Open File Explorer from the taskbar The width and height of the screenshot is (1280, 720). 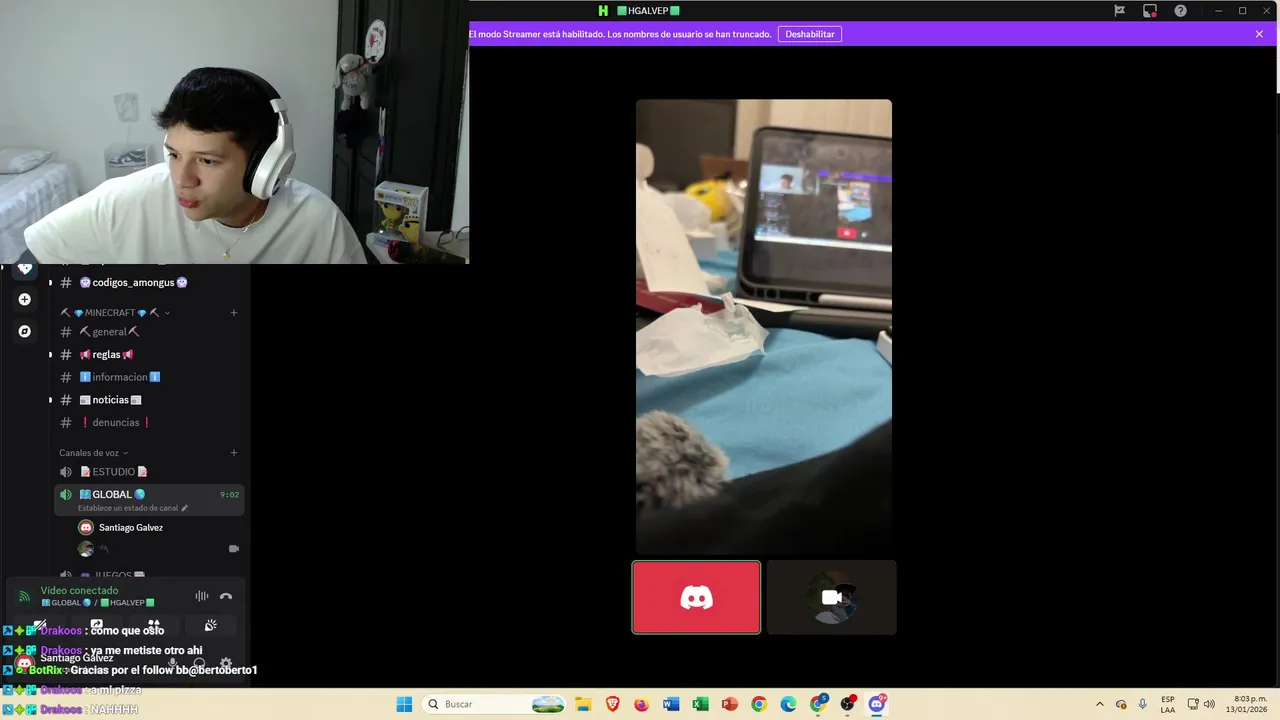coord(583,704)
